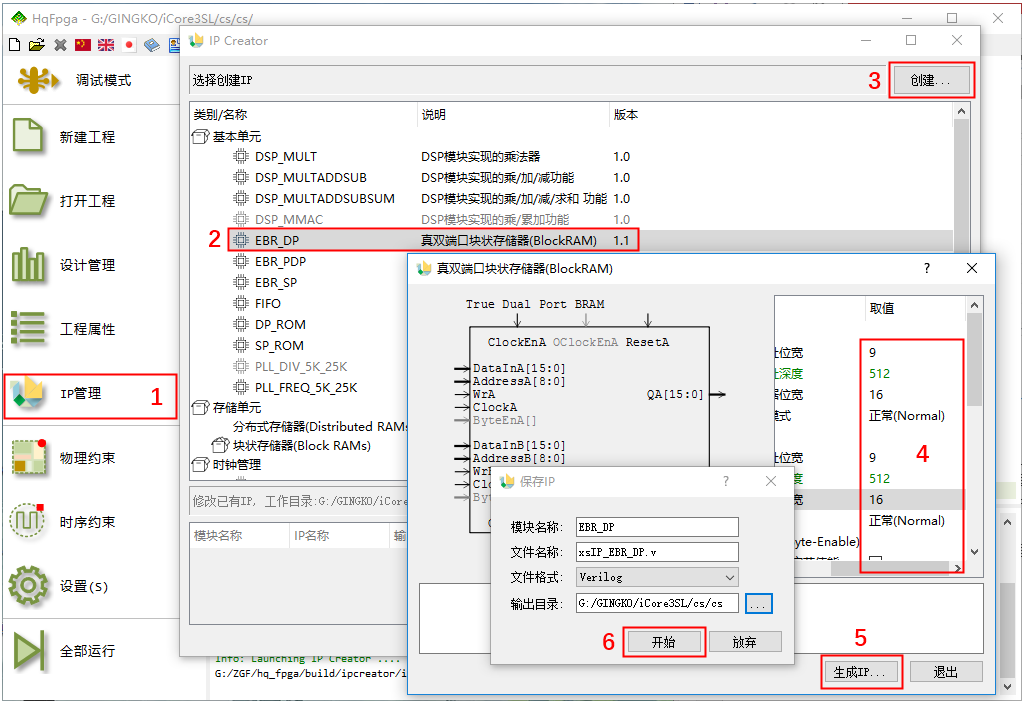This screenshot has height=703, width=1024.
Task: Click the parameter table vertical scrollbar down arrow
Action: [x=976, y=553]
